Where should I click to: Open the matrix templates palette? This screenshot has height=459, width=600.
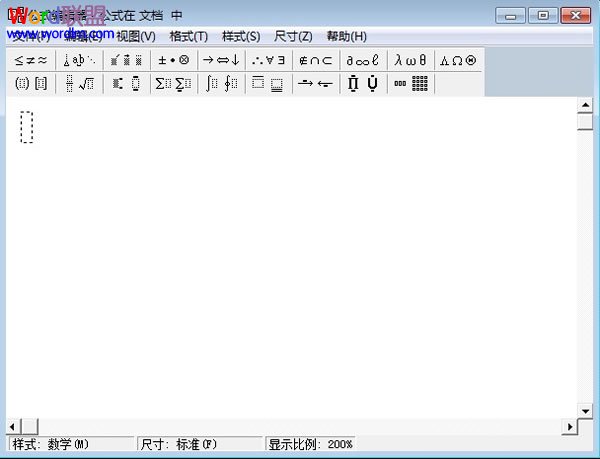pos(411,83)
